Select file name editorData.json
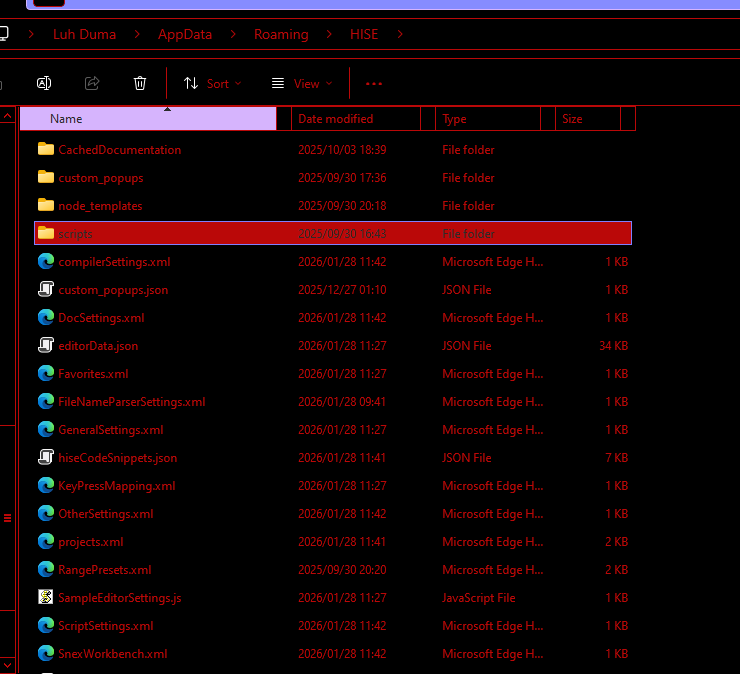The height and width of the screenshot is (674, 740). tap(98, 346)
